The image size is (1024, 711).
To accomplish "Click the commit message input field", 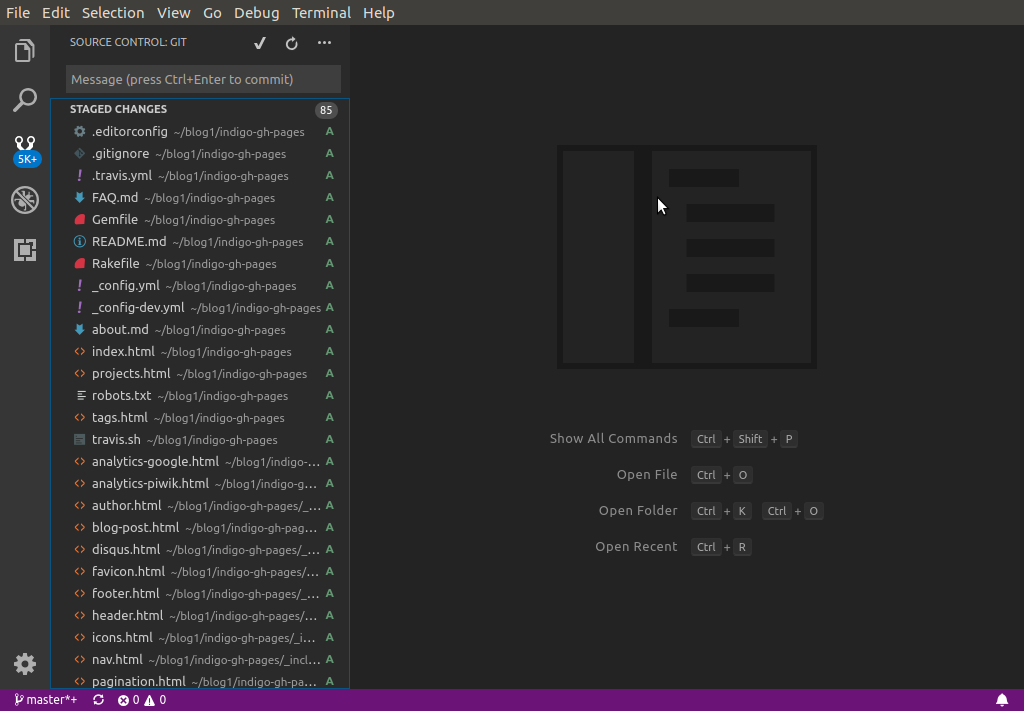I will pyautogui.click(x=203, y=79).
